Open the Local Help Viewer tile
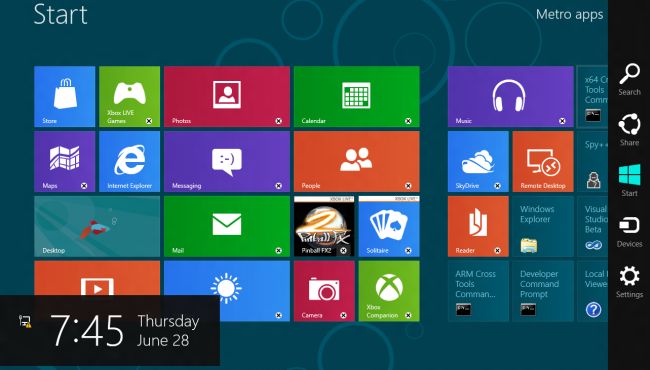Image resolution: width=650 pixels, height=370 pixels. pyautogui.click(x=592, y=291)
